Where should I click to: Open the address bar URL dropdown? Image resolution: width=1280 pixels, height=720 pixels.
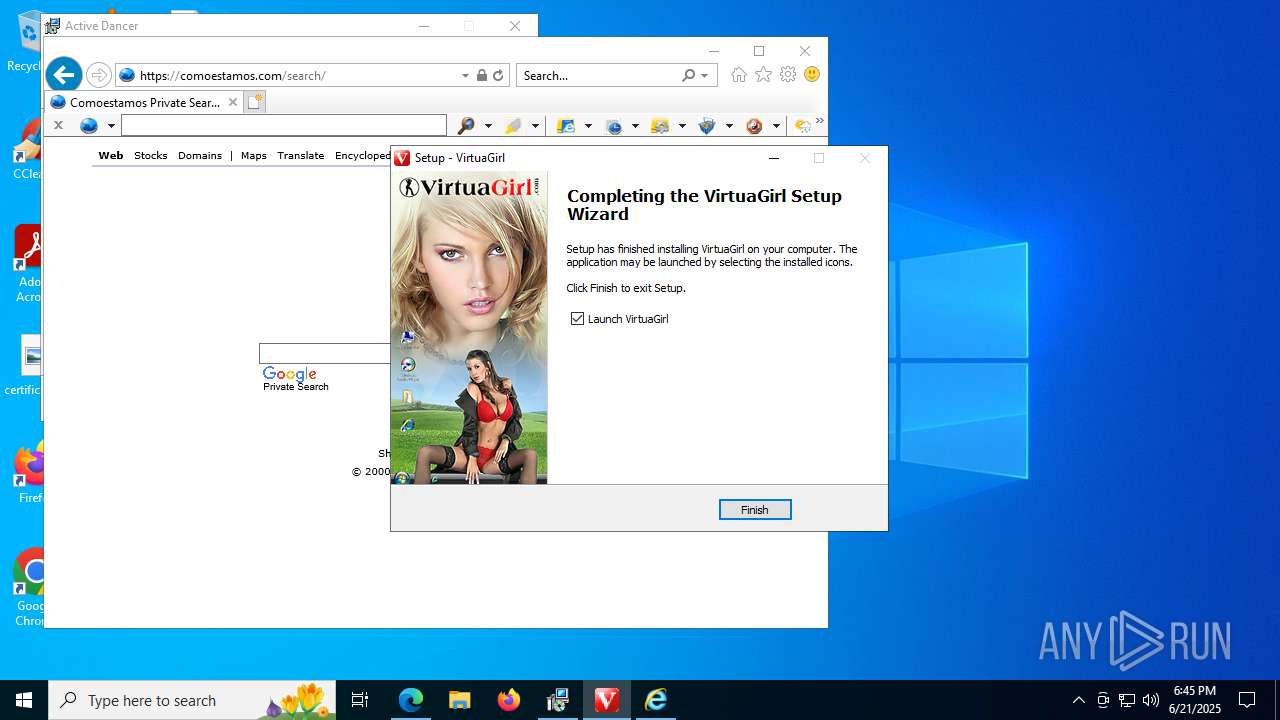465,75
